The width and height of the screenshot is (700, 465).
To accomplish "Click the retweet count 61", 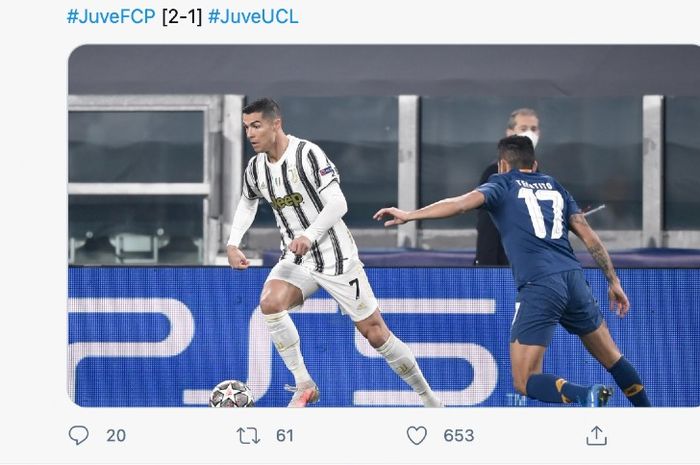I will 285,436.
